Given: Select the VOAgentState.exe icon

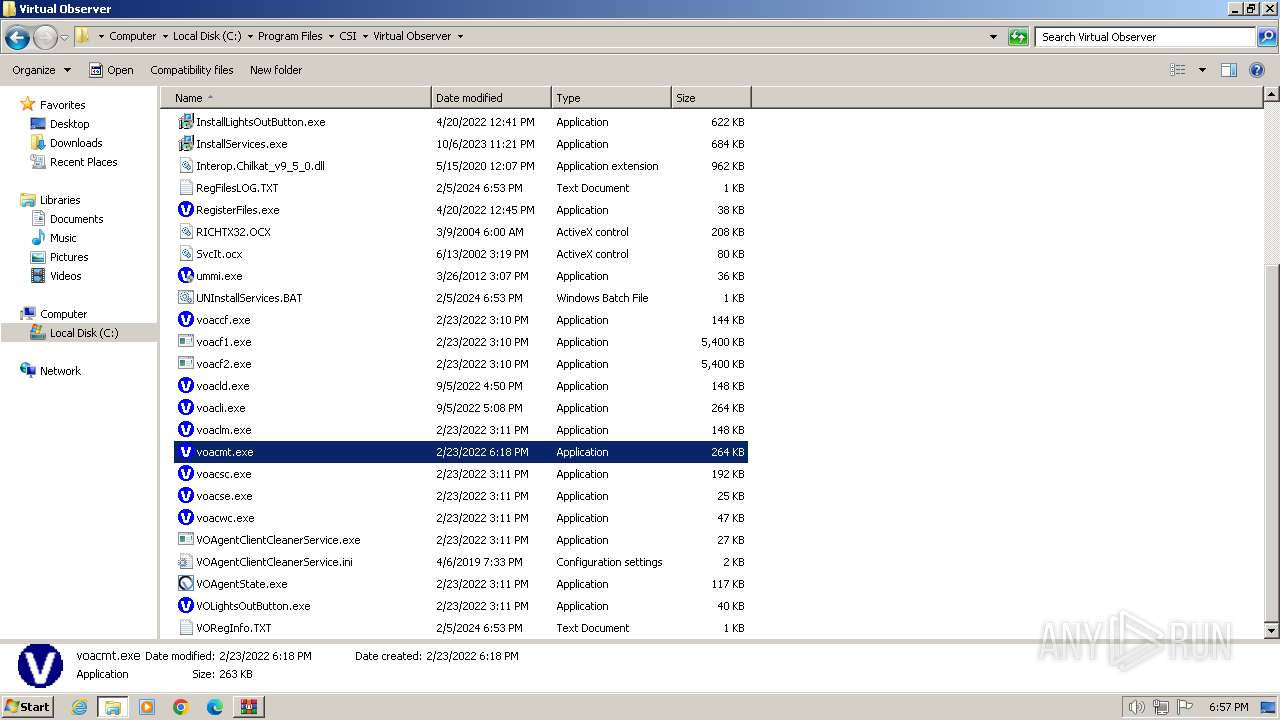Looking at the screenshot, I should [185, 584].
